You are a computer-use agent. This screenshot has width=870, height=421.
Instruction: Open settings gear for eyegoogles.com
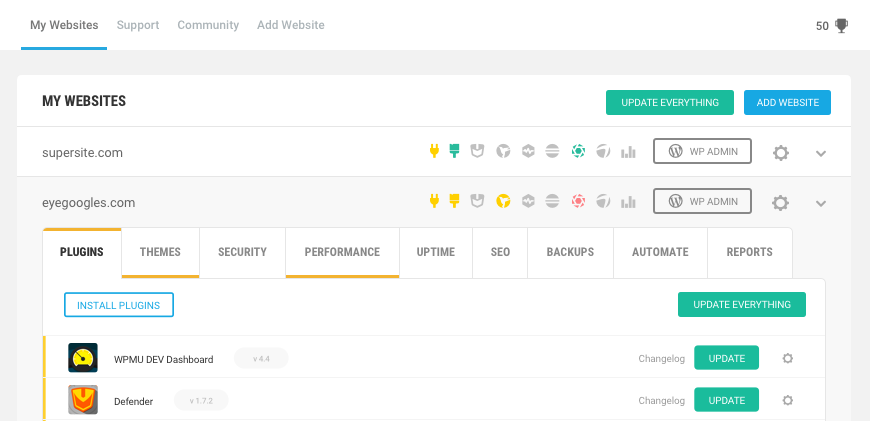point(781,203)
